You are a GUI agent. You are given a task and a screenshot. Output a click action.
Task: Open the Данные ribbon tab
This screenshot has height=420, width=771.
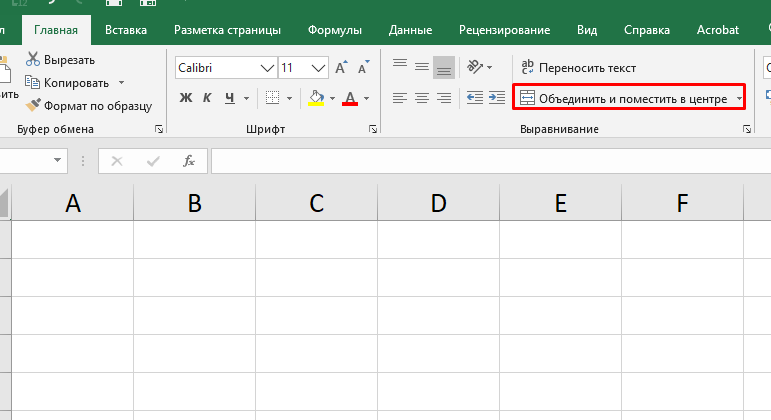410,30
